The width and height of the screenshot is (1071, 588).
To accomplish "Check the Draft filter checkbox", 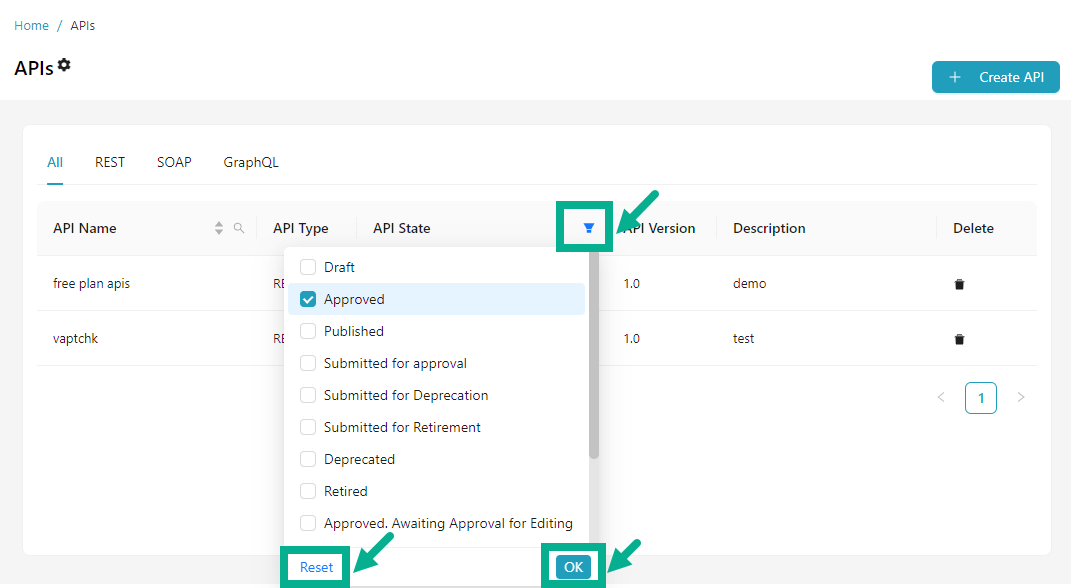I will click(308, 267).
